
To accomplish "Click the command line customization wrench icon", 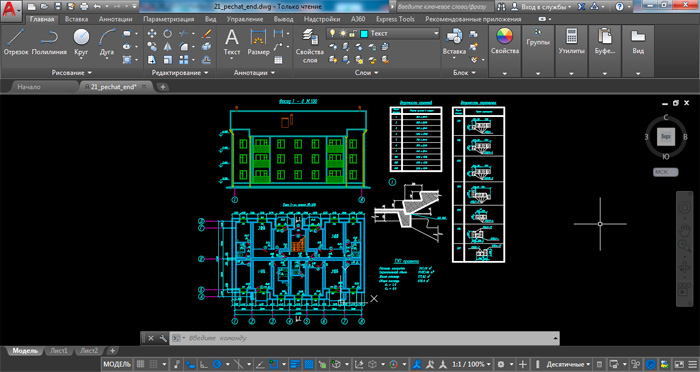I will 163,338.
